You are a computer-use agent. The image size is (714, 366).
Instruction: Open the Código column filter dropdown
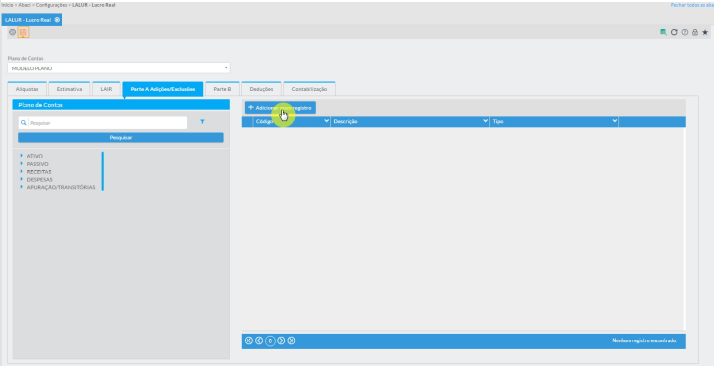(326, 121)
